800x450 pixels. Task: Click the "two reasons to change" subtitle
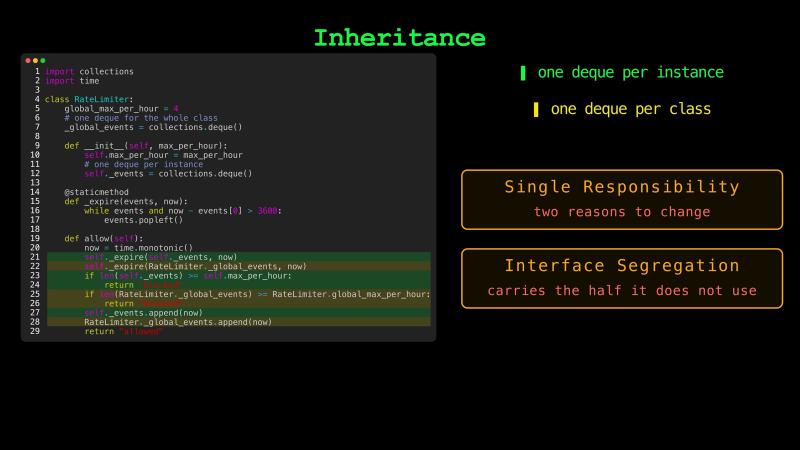[622, 212]
